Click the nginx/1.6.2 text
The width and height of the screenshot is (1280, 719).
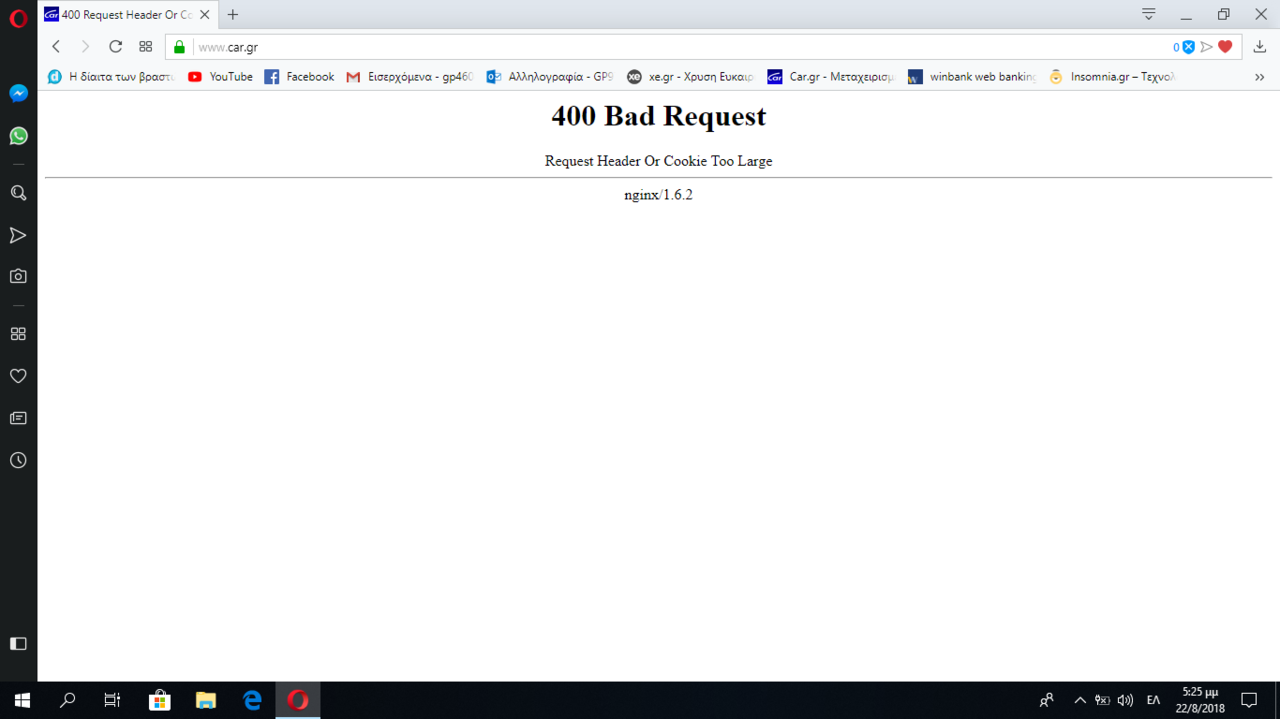pos(658,195)
